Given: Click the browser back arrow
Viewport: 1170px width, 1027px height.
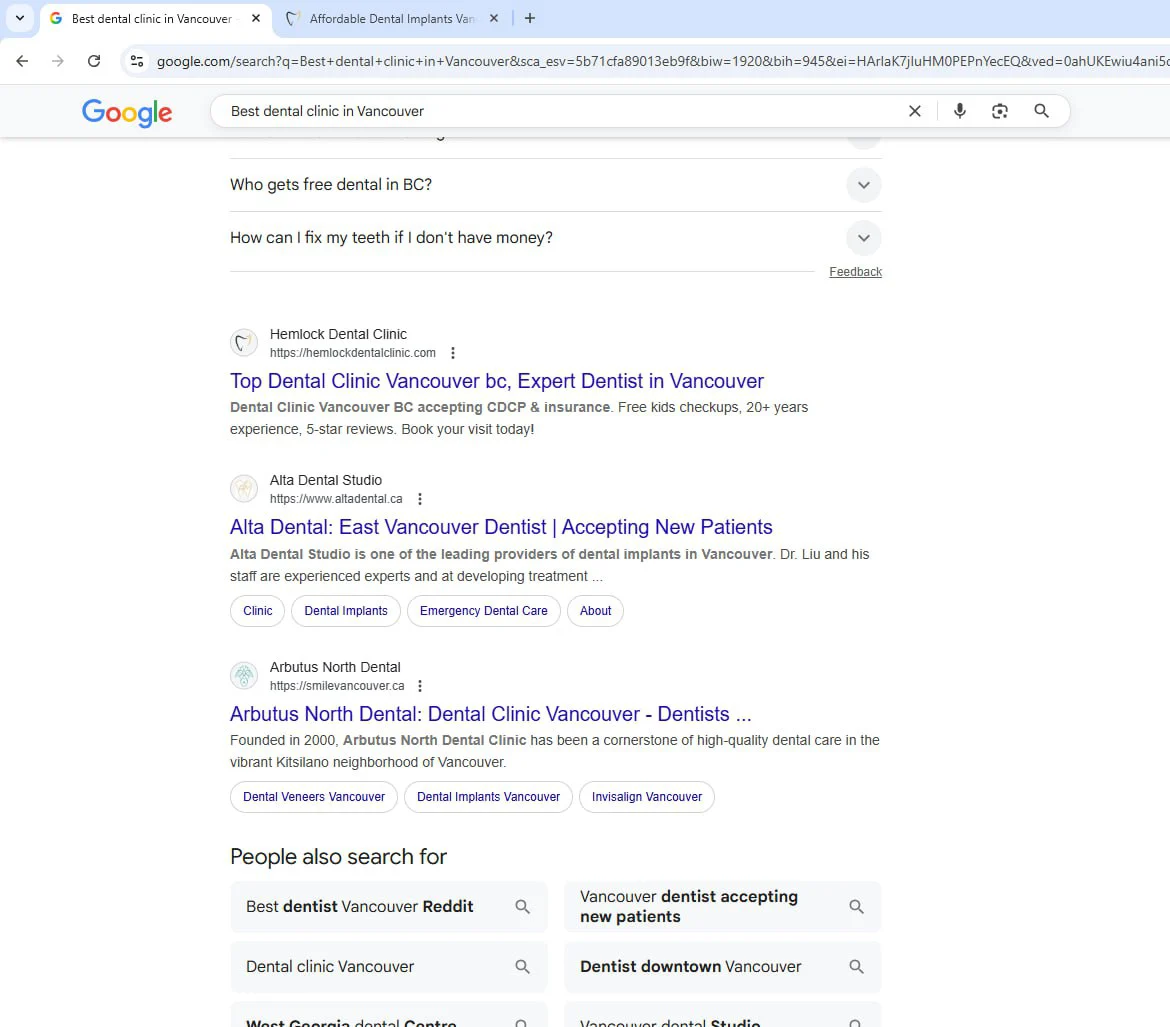Looking at the screenshot, I should (x=22, y=61).
